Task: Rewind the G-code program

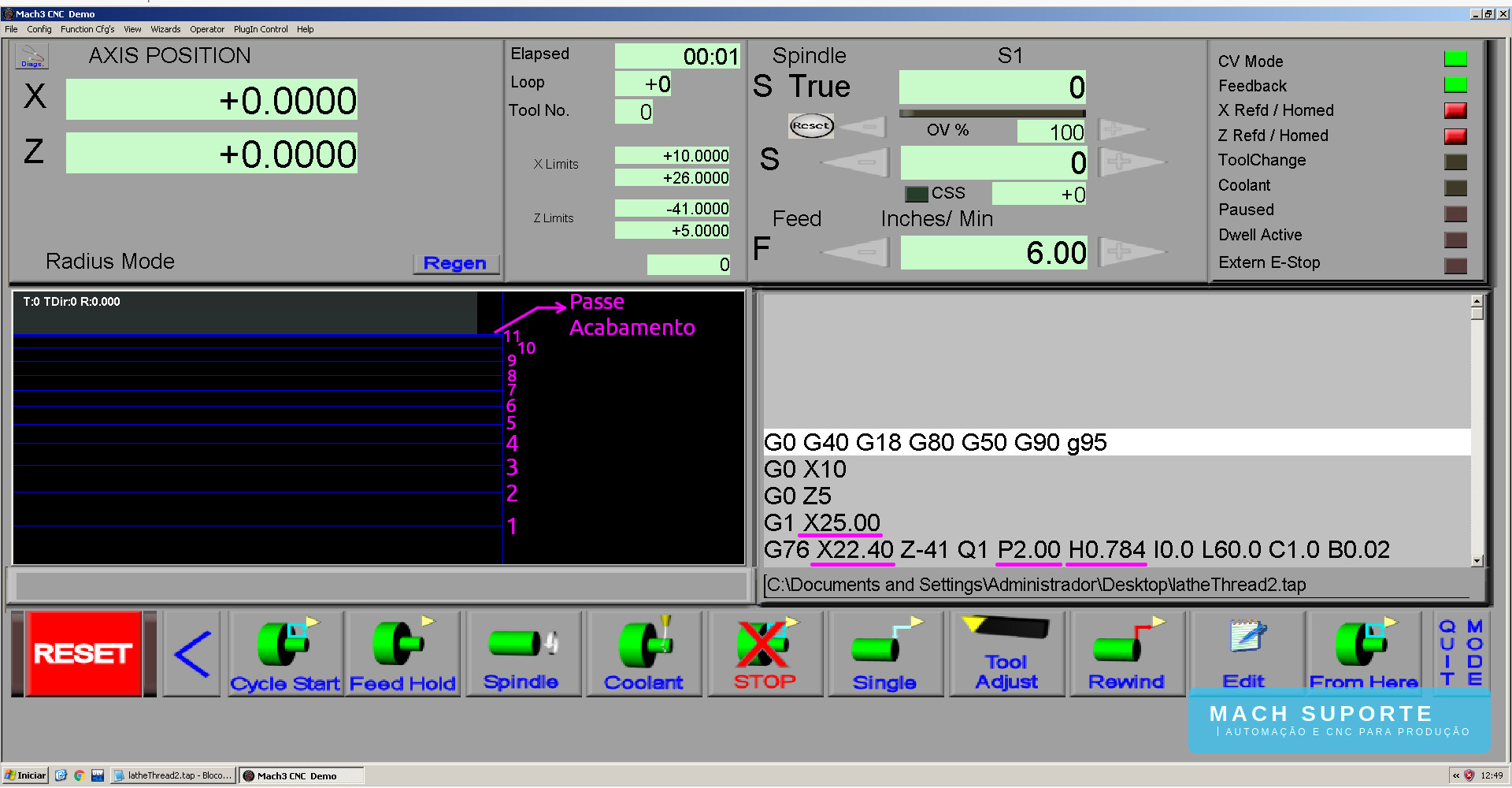Action: (x=1127, y=654)
